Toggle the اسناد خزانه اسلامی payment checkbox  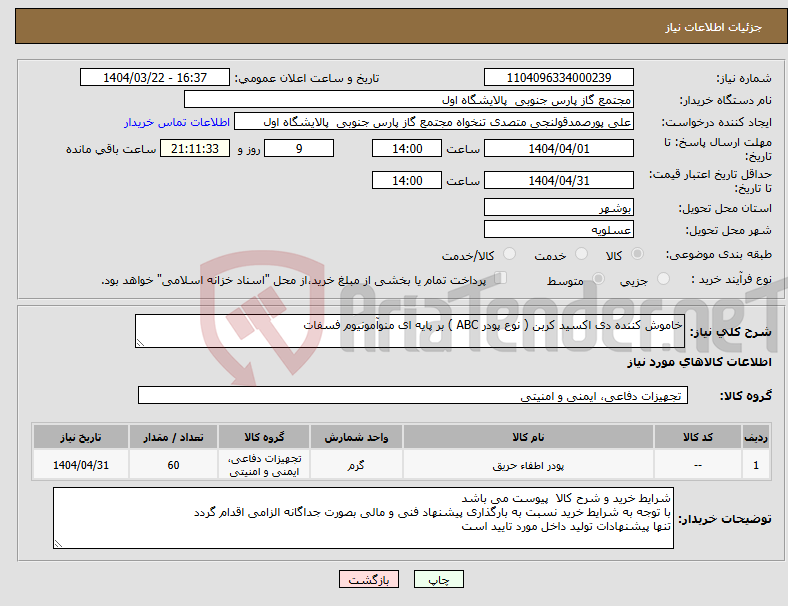pos(501,278)
